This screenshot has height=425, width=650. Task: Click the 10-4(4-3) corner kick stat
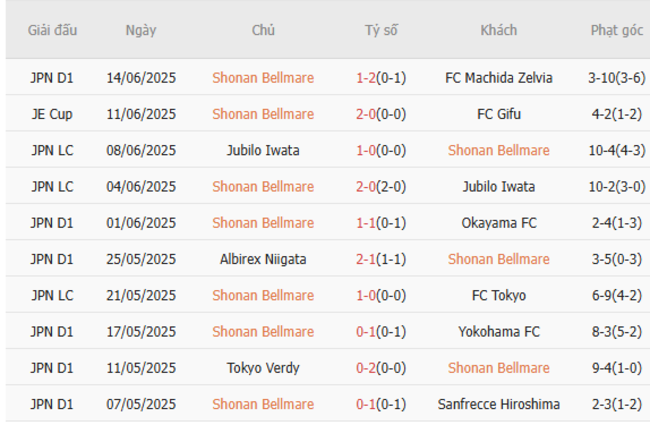pos(617,150)
